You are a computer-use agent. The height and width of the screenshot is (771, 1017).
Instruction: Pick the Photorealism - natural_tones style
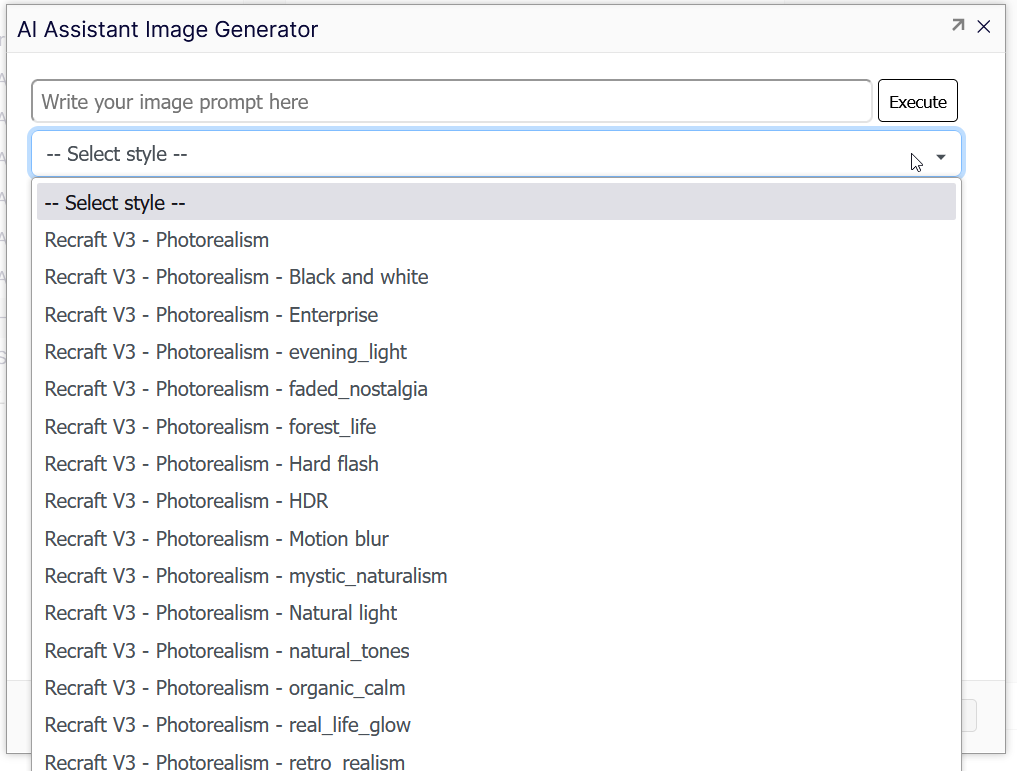[x=496, y=650]
